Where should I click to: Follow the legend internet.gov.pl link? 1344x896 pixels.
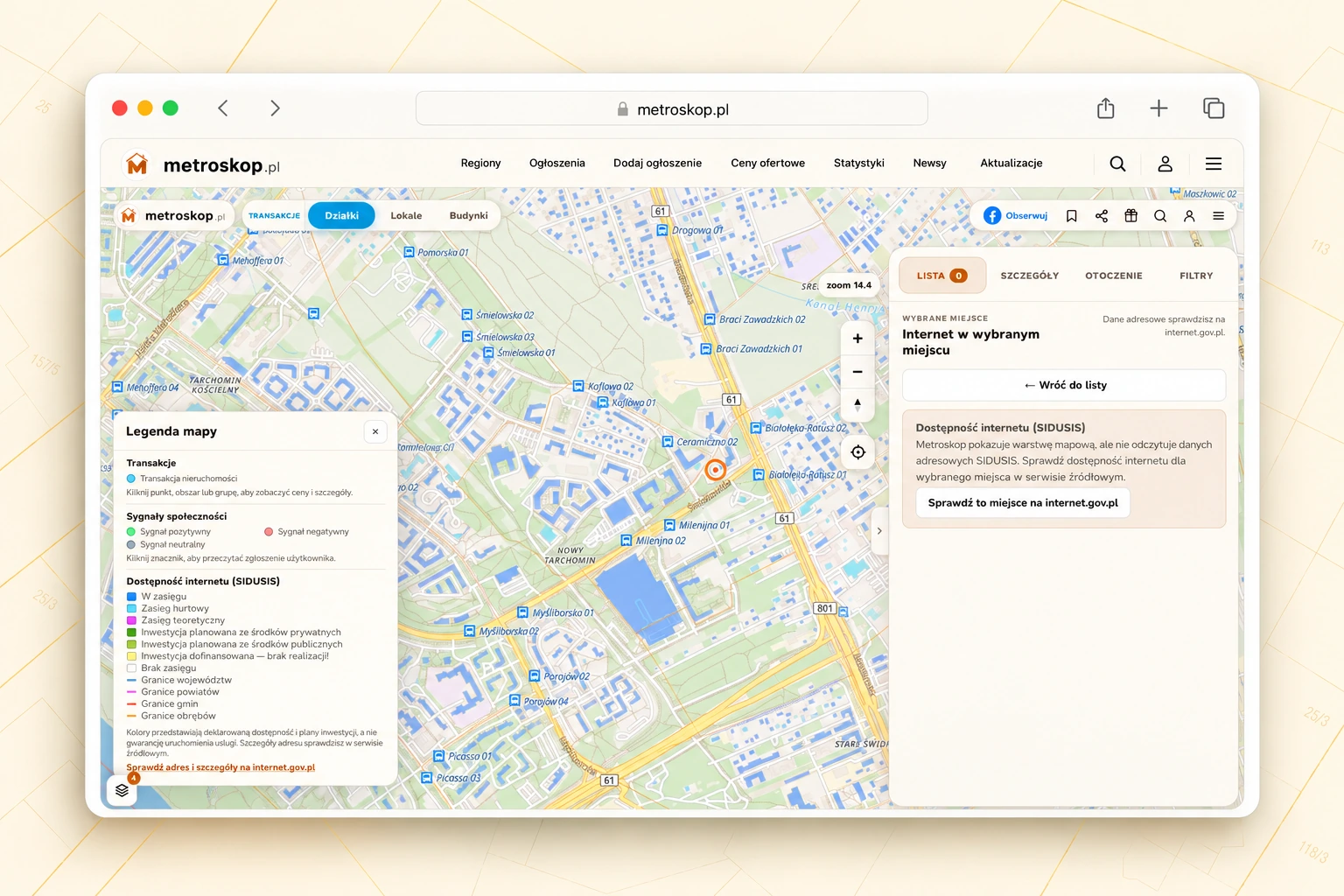(x=220, y=767)
